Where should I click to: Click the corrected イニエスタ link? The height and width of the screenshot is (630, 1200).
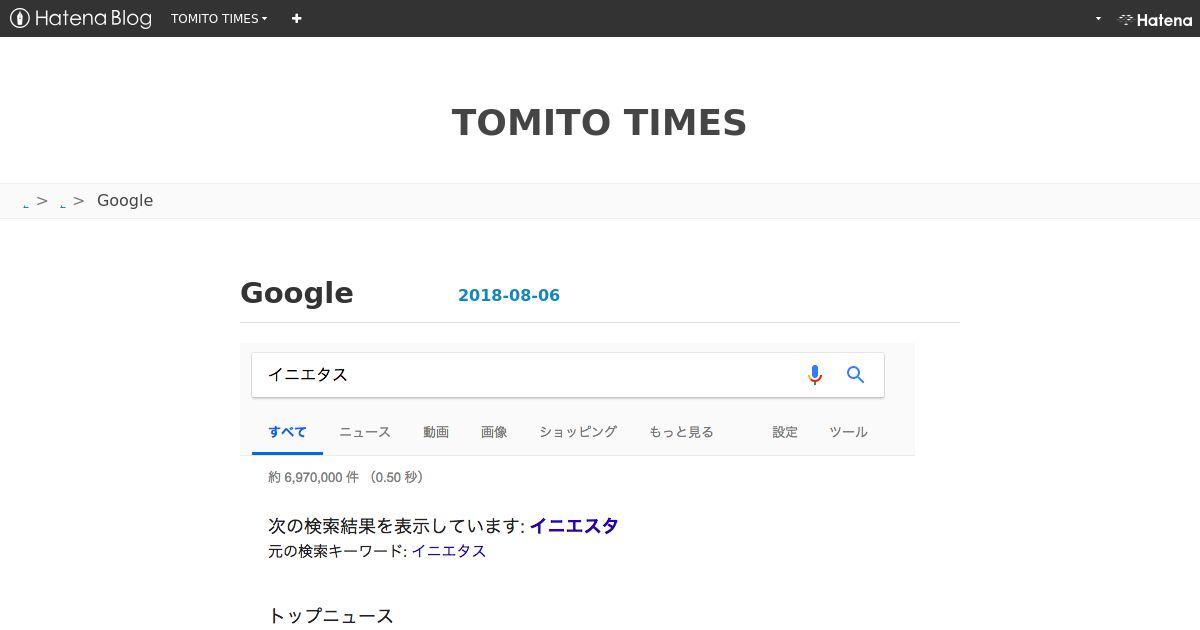click(x=574, y=526)
